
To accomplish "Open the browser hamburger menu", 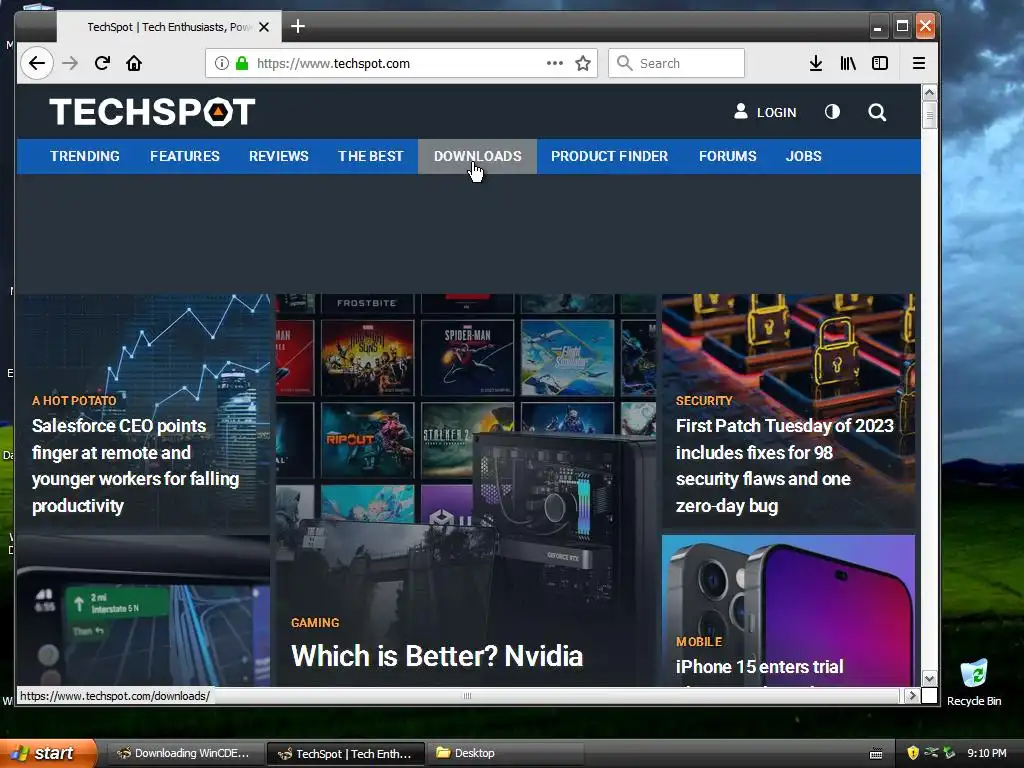I will click(919, 63).
